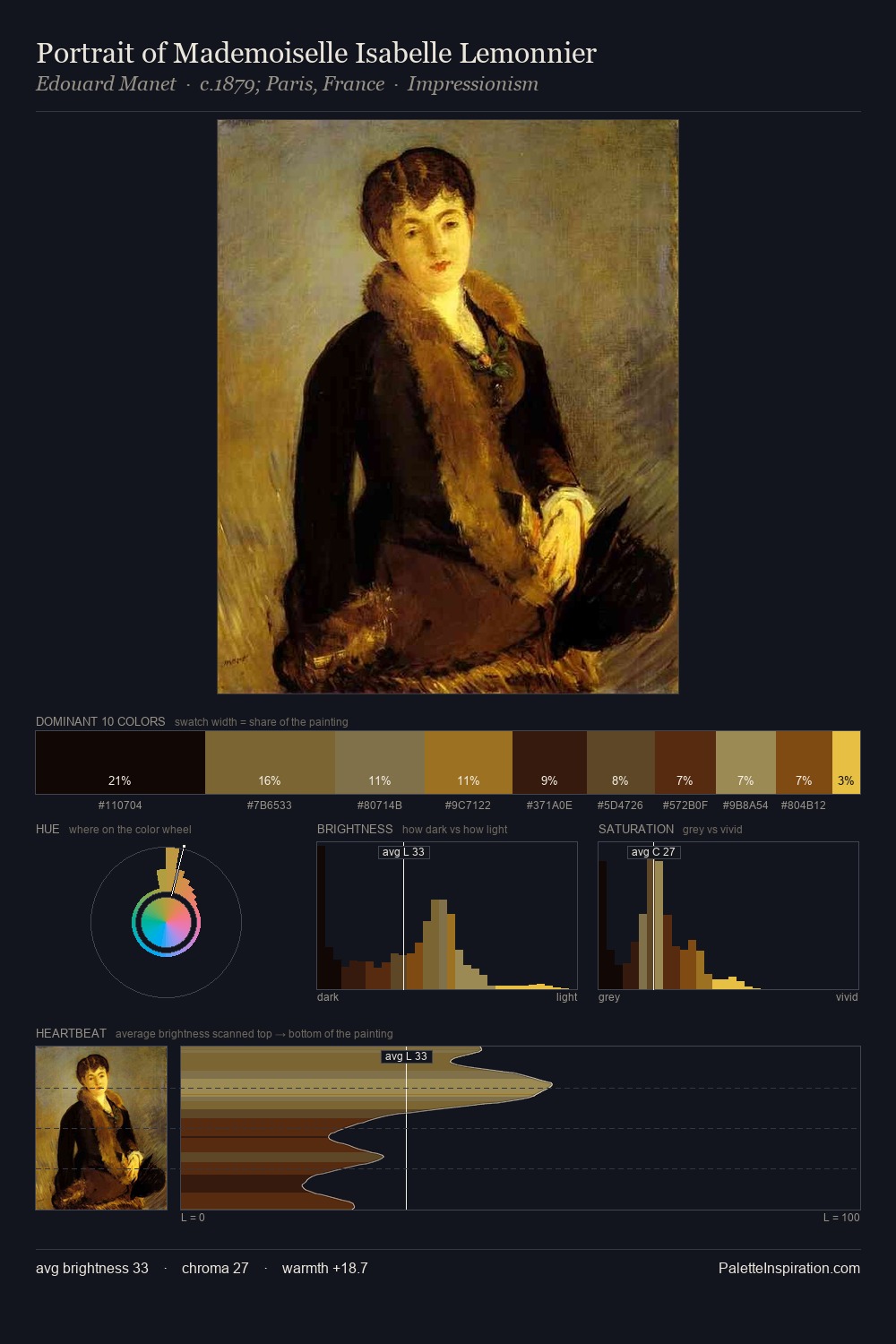Click the hex code '#9C7122'
896x1344 pixels.
pos(469,806)
